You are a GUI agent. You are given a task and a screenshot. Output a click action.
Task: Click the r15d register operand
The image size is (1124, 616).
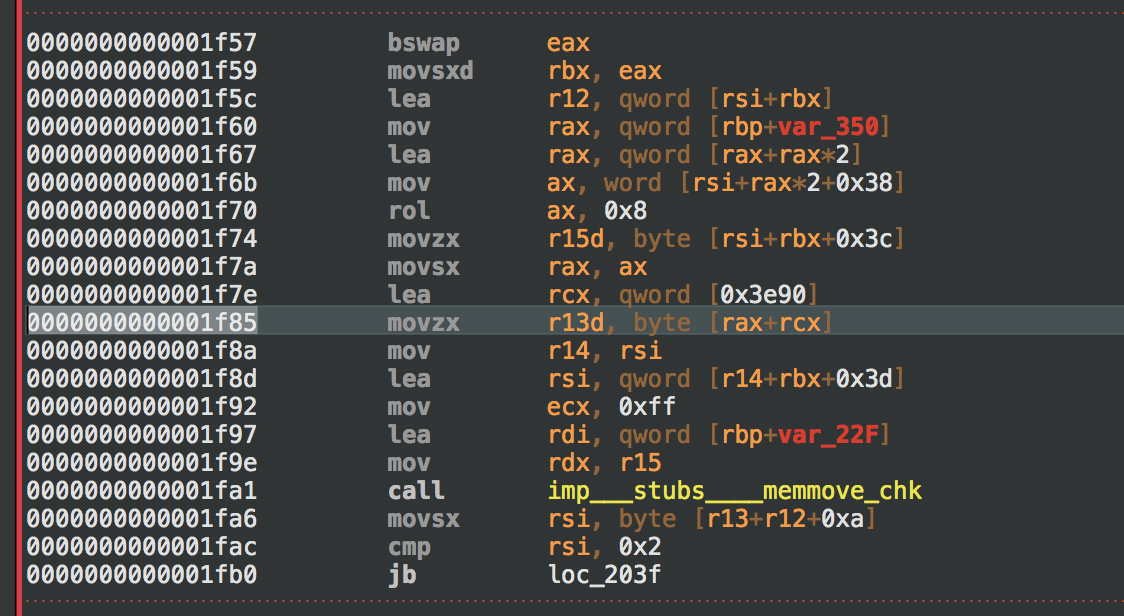coord(576,239)
